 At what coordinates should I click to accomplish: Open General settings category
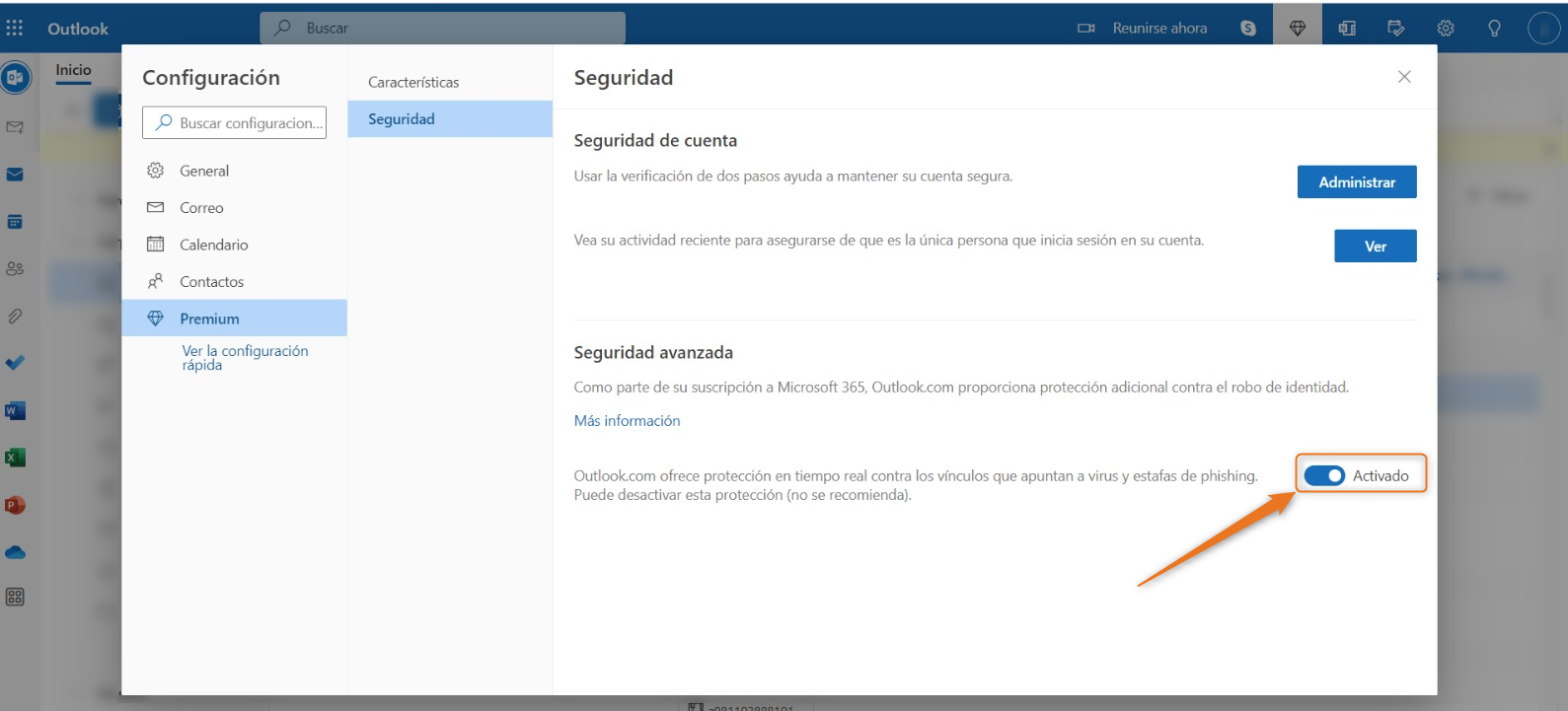click(x=234, y=171)
